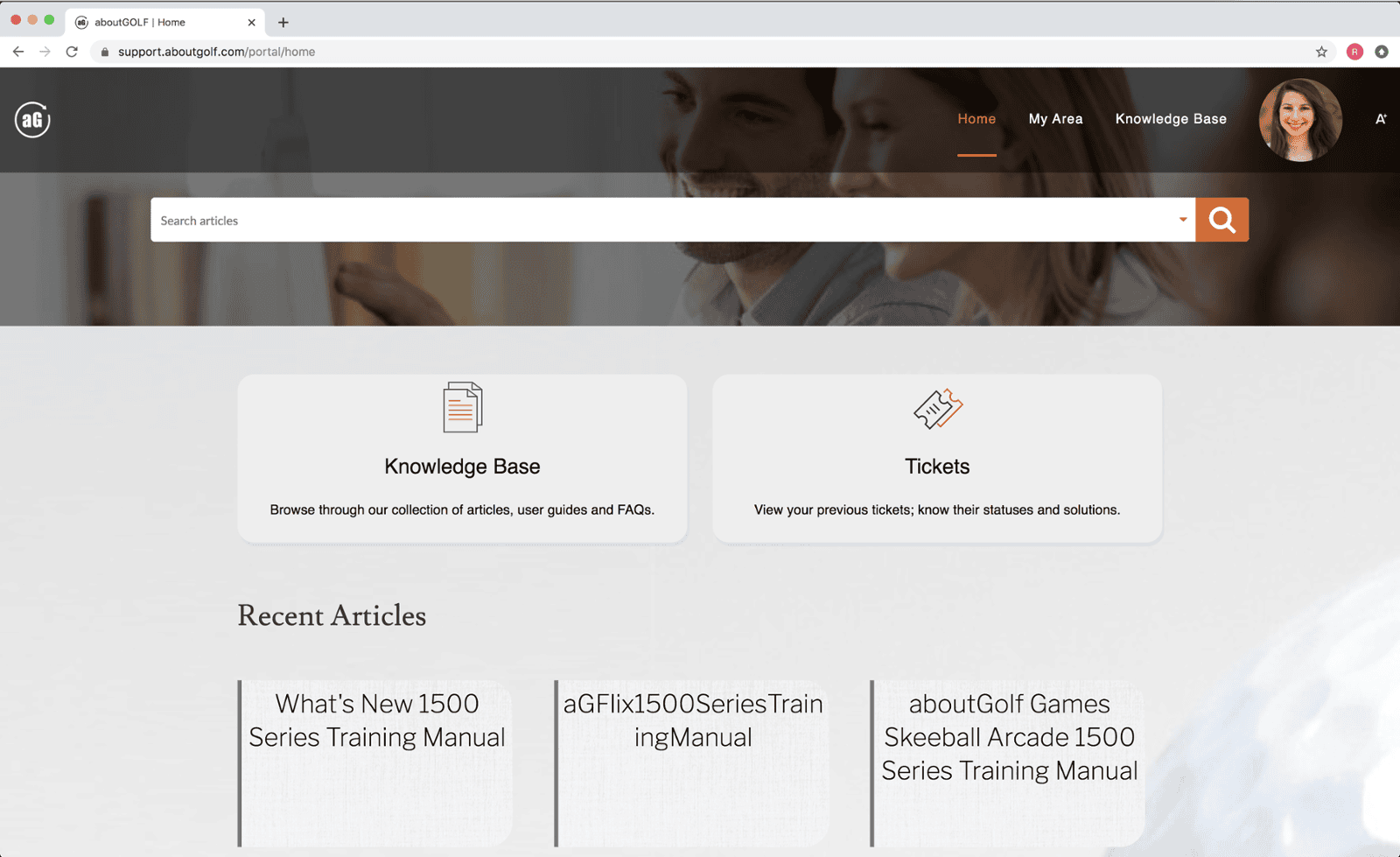Click the Chrome profile R icon
This screenshot has height=857, width=1400.
[x=1354, y=52]
